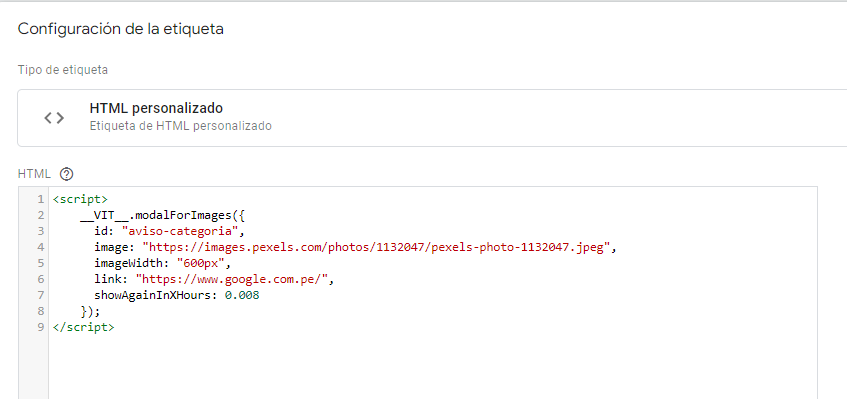The width and height of the screenshot is (847, 399).
Task: Click the 0.008 showAgainInXHours value
Action: (x=242, y=295)
